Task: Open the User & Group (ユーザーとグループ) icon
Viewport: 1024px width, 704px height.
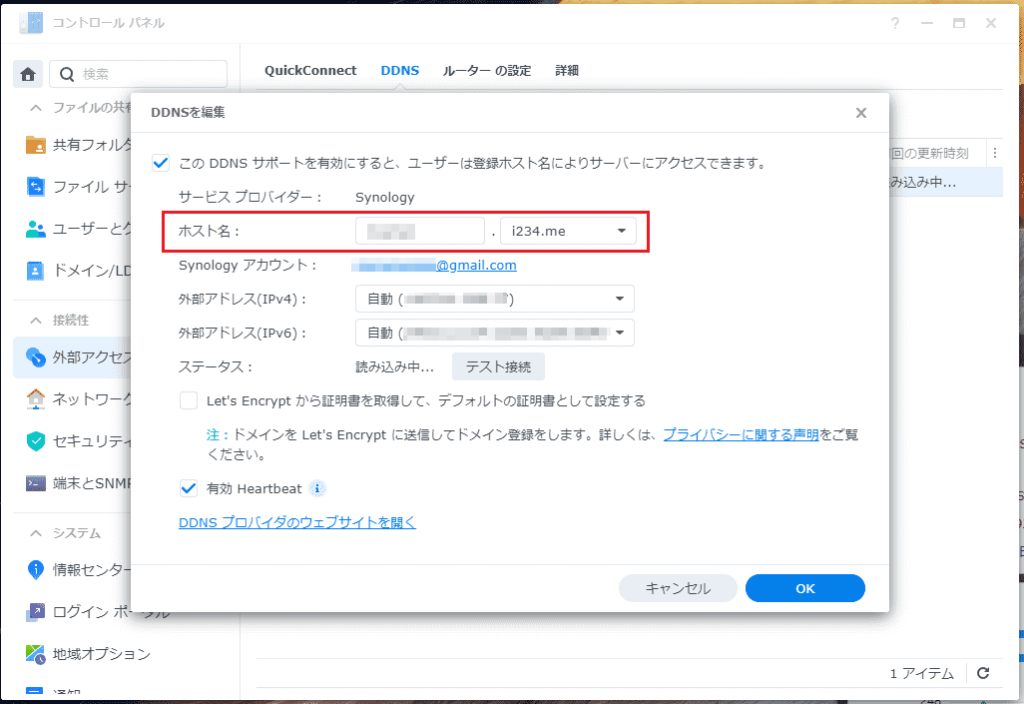Action: (35, 229)
